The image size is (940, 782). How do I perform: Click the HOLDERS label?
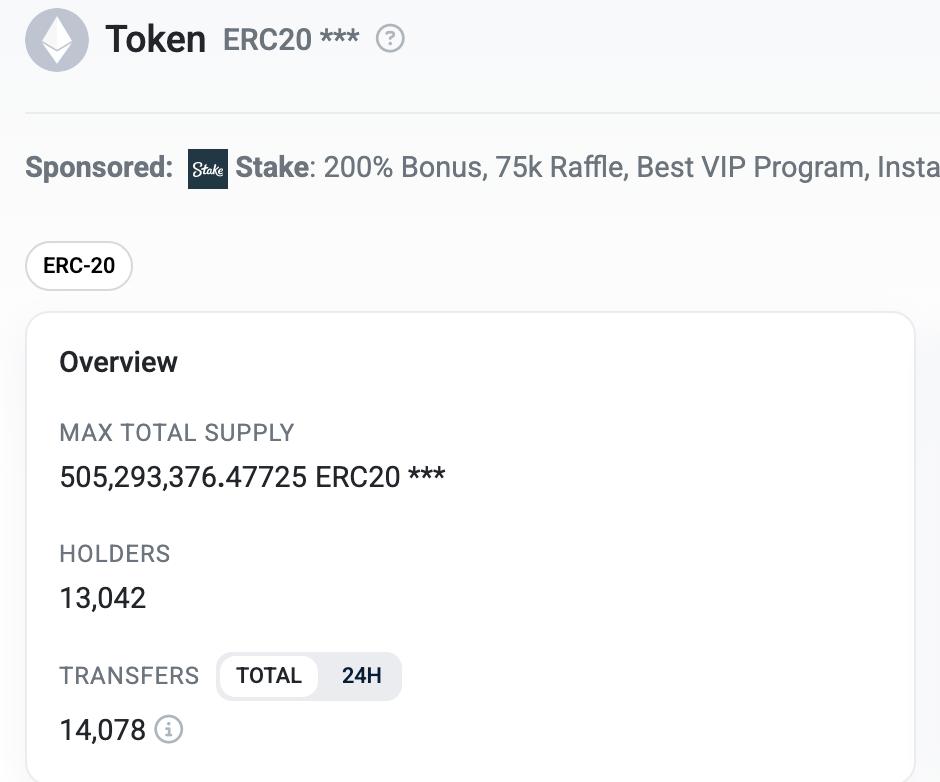pos(115,554)
